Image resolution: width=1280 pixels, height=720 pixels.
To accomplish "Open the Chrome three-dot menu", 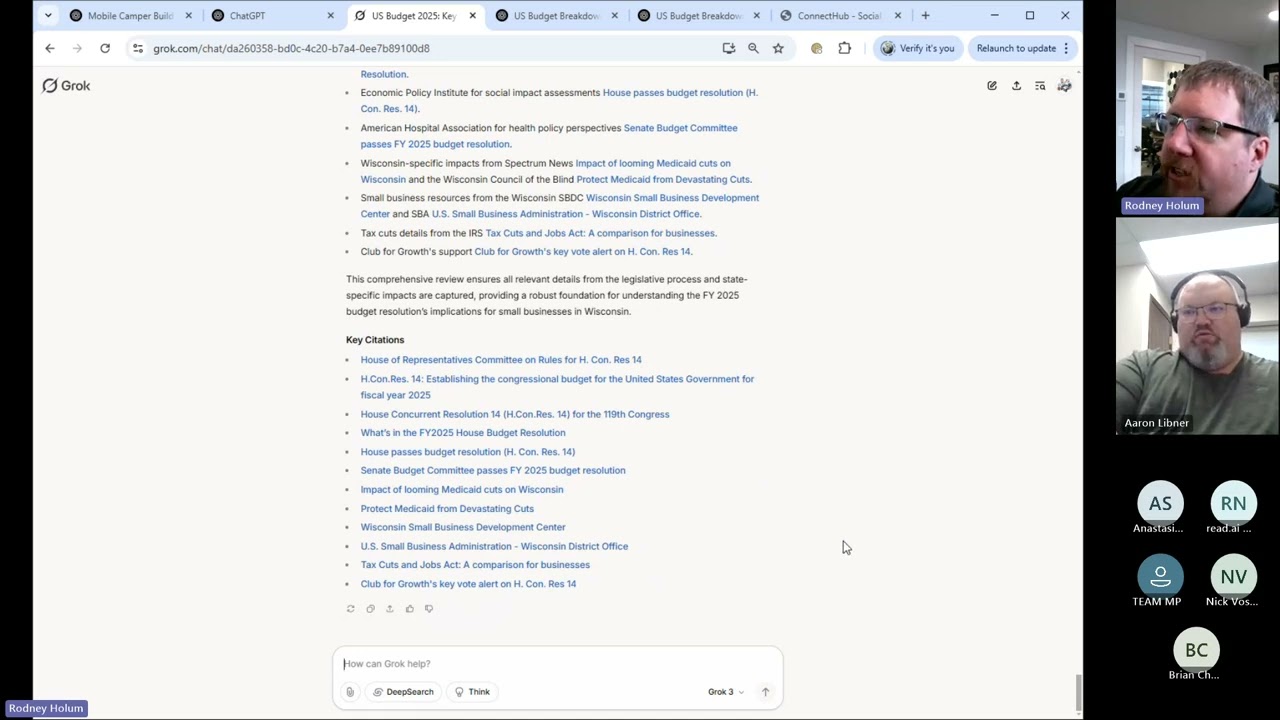I will pos(1066,48).
